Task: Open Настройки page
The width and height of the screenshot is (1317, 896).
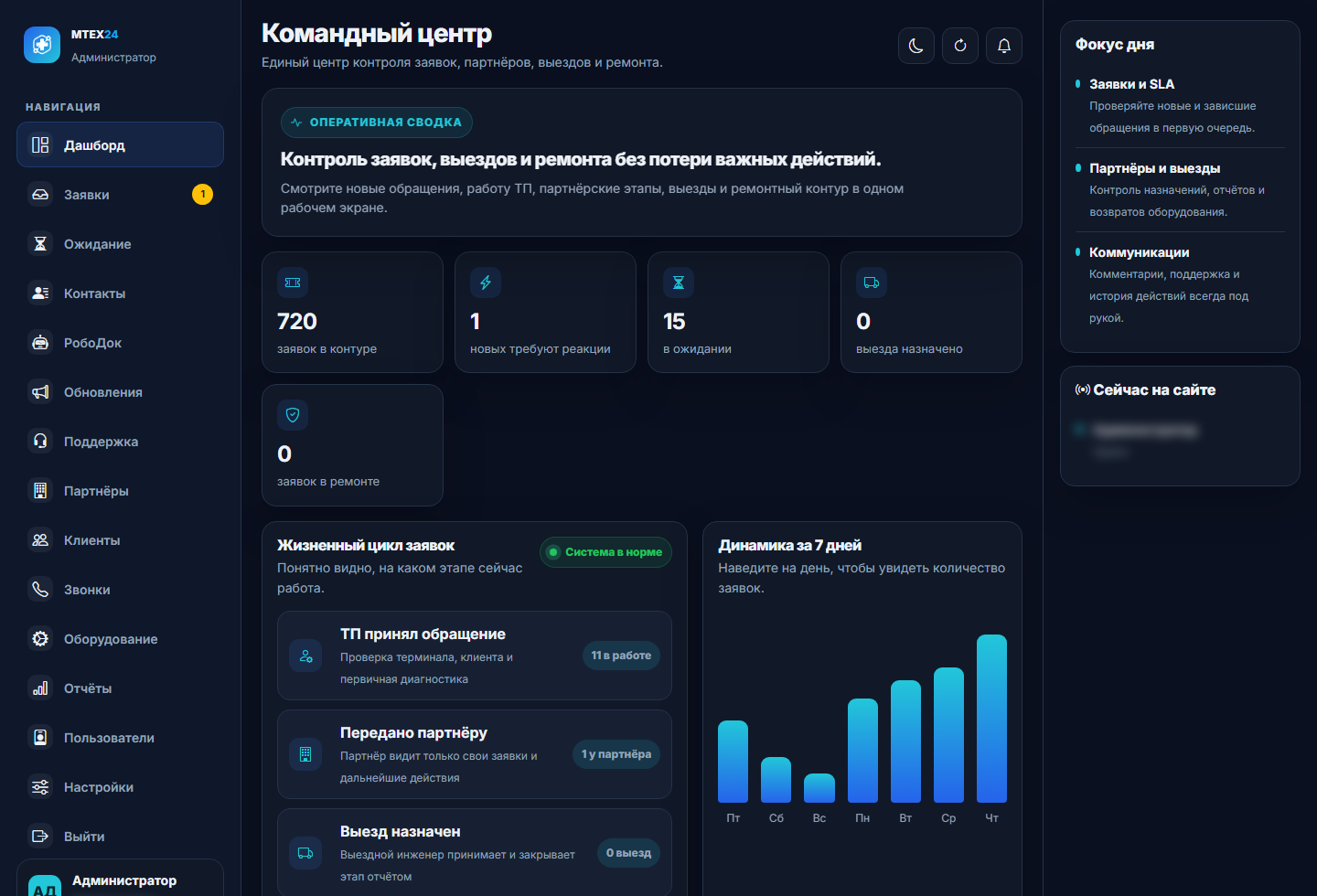Action: [120, 786]
